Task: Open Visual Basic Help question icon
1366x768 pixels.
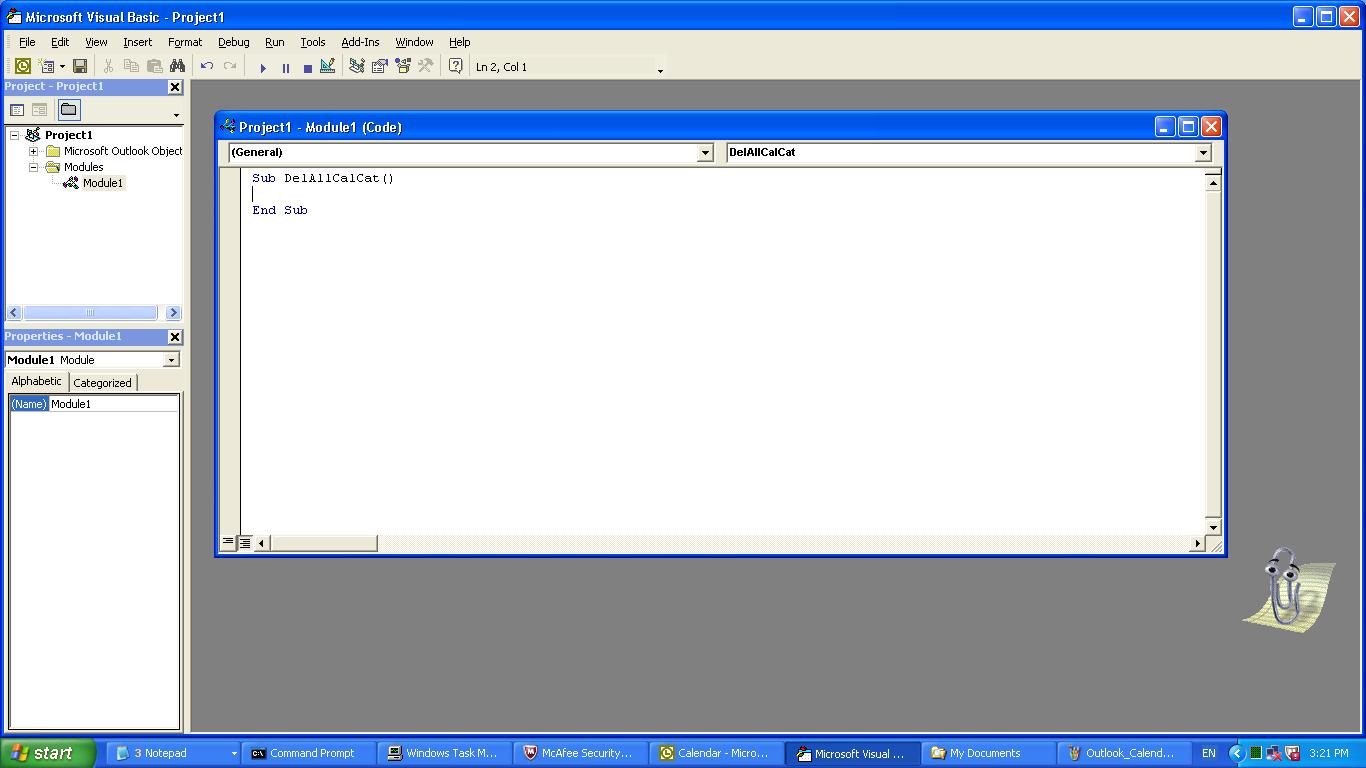Action: coord(455,67)
